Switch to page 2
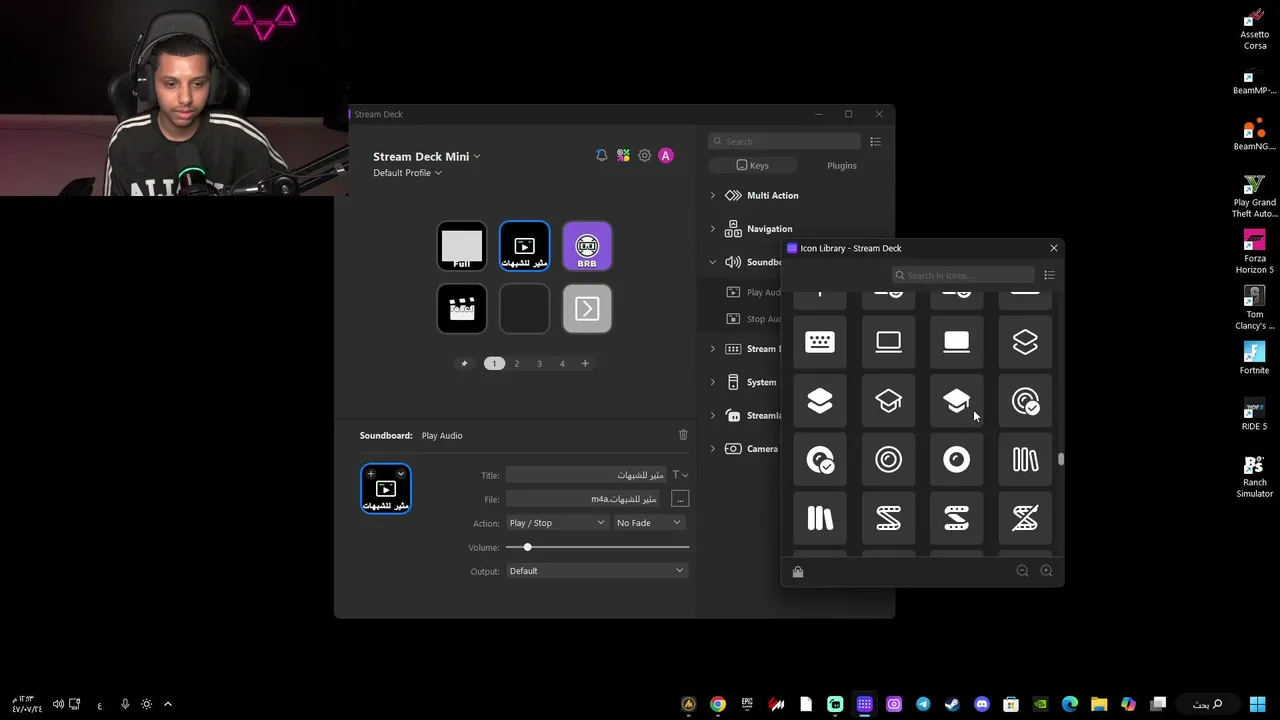 point(517,363)
